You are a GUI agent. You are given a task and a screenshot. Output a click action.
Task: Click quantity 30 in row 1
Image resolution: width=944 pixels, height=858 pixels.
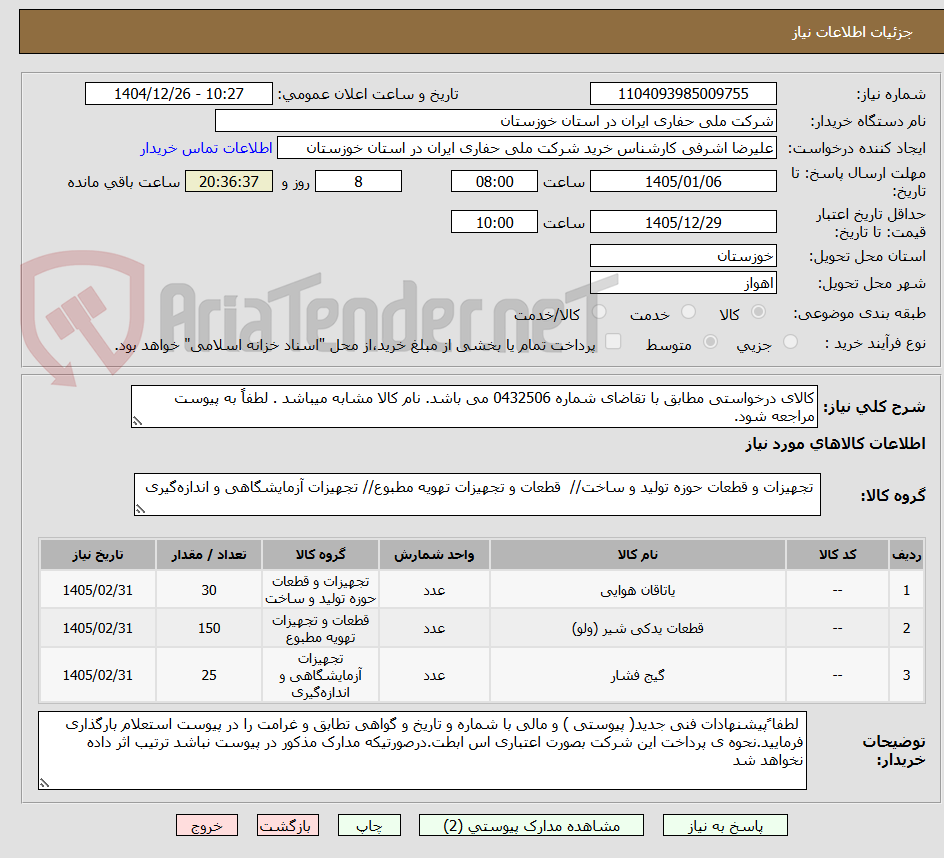pos(209,590)
